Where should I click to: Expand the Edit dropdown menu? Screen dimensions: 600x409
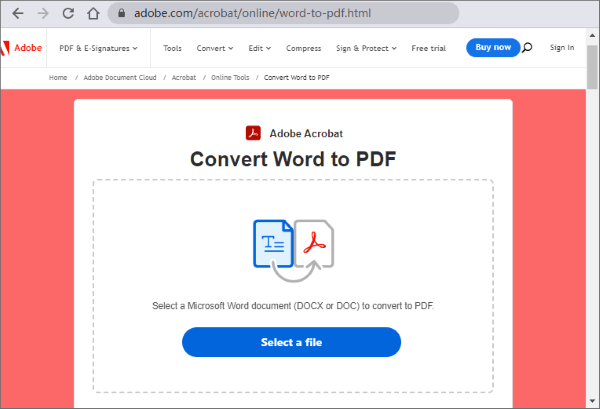click(259, 48)
